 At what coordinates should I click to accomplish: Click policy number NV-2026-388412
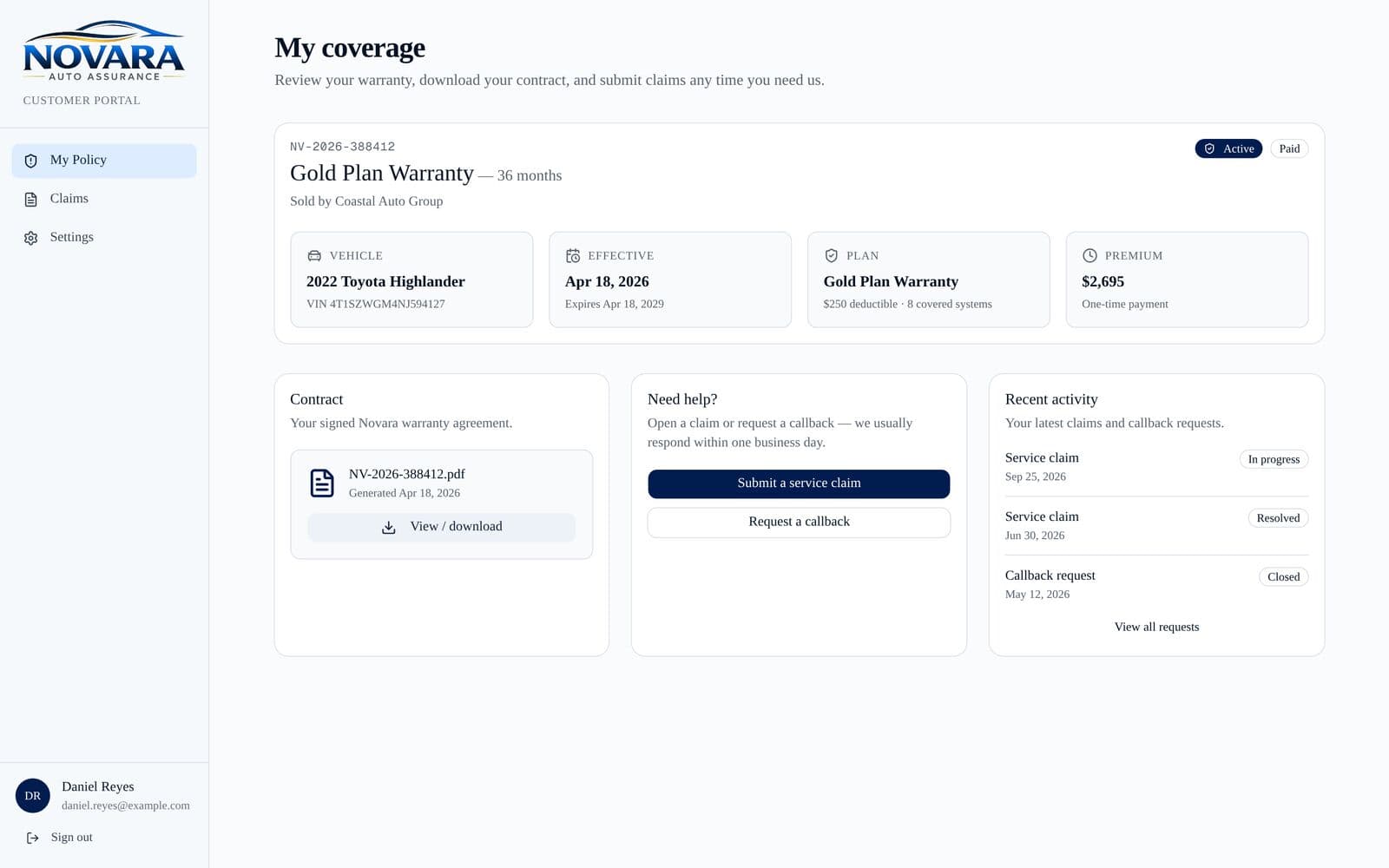342,148
